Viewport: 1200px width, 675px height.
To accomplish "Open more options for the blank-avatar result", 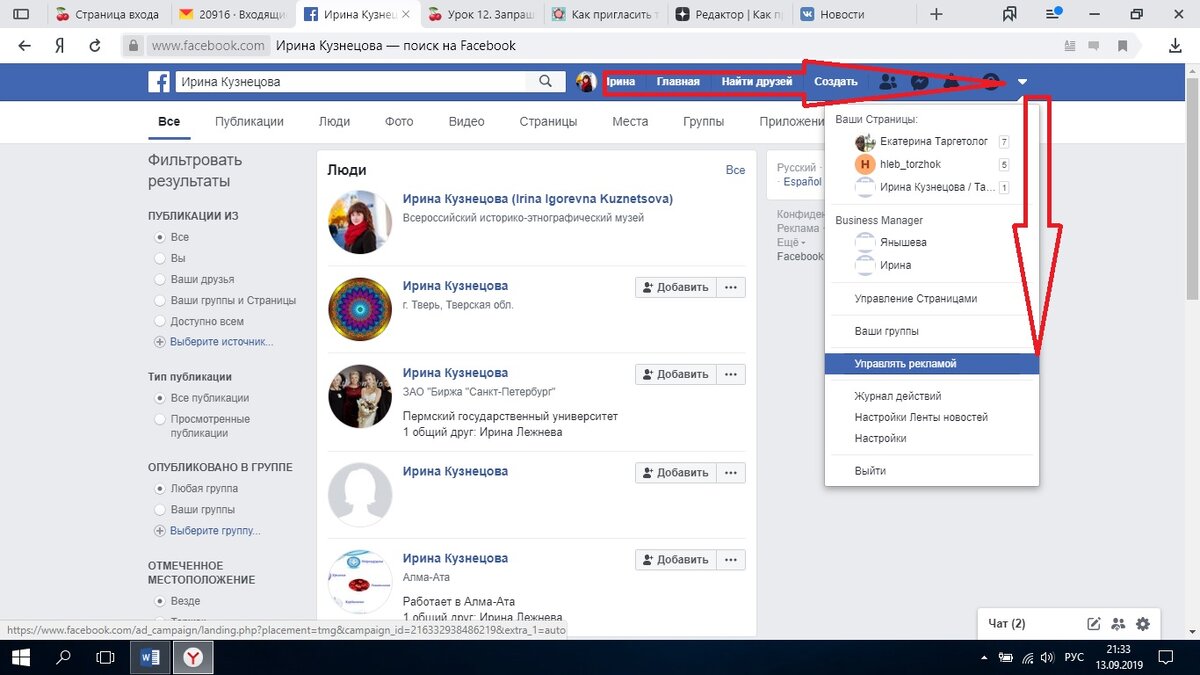I will (x=731, y=472).
